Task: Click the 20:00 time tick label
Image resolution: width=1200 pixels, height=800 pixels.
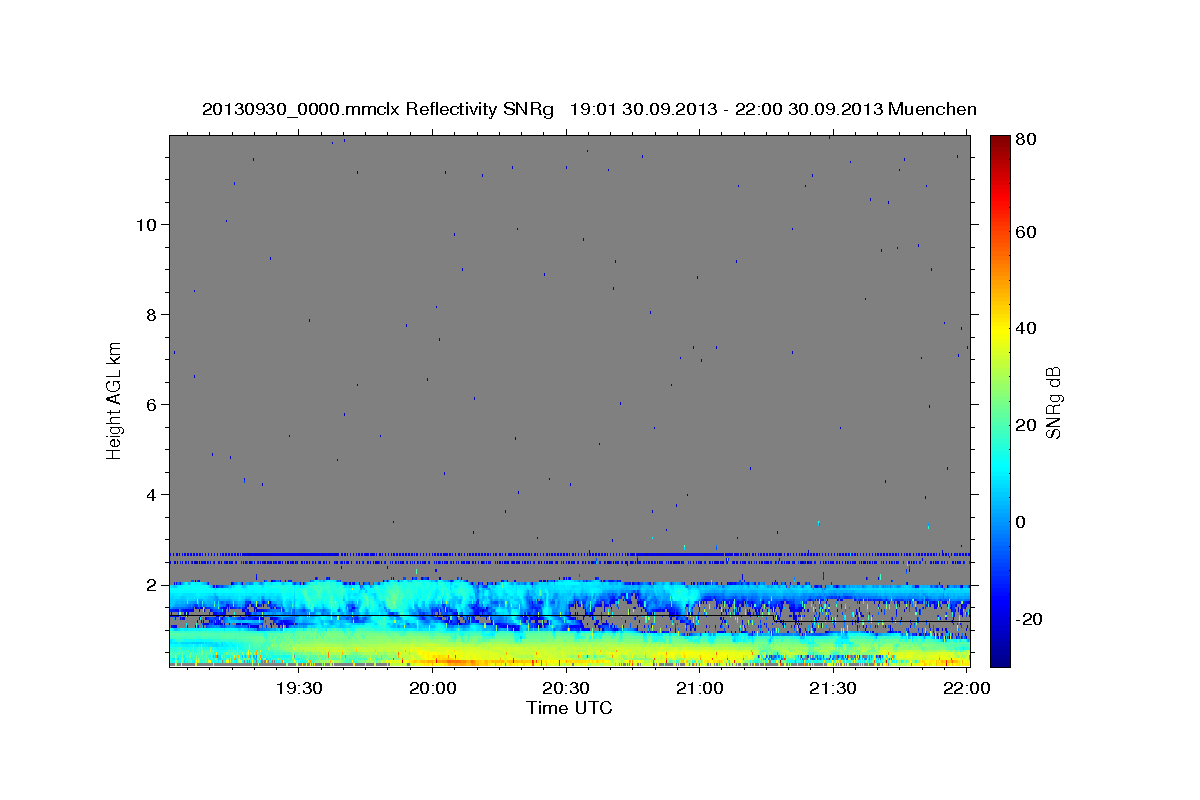Action: [432, 688]
